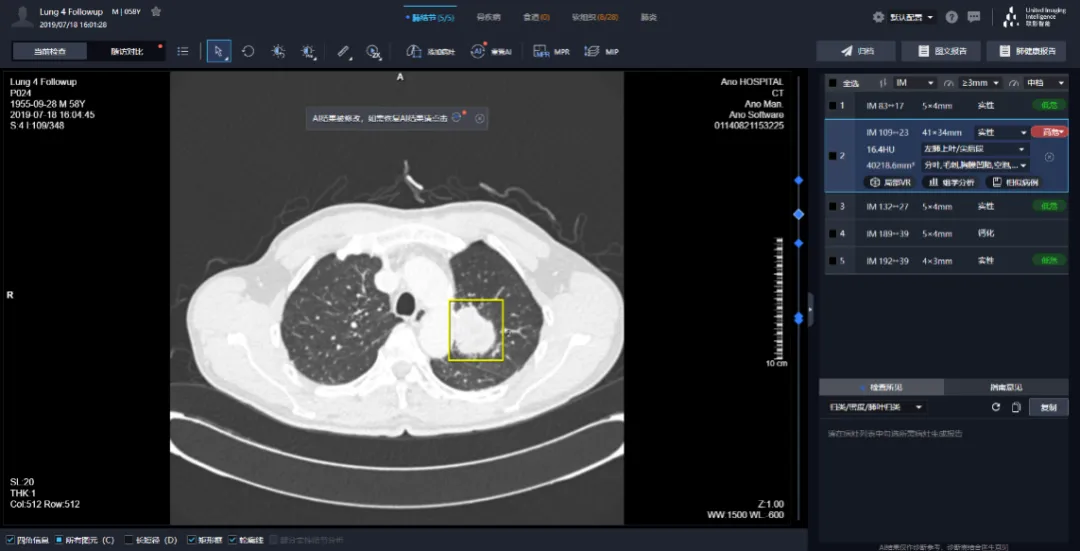Open the MIP projection view
Screen dimensions: 1080x551
(601, 51)
